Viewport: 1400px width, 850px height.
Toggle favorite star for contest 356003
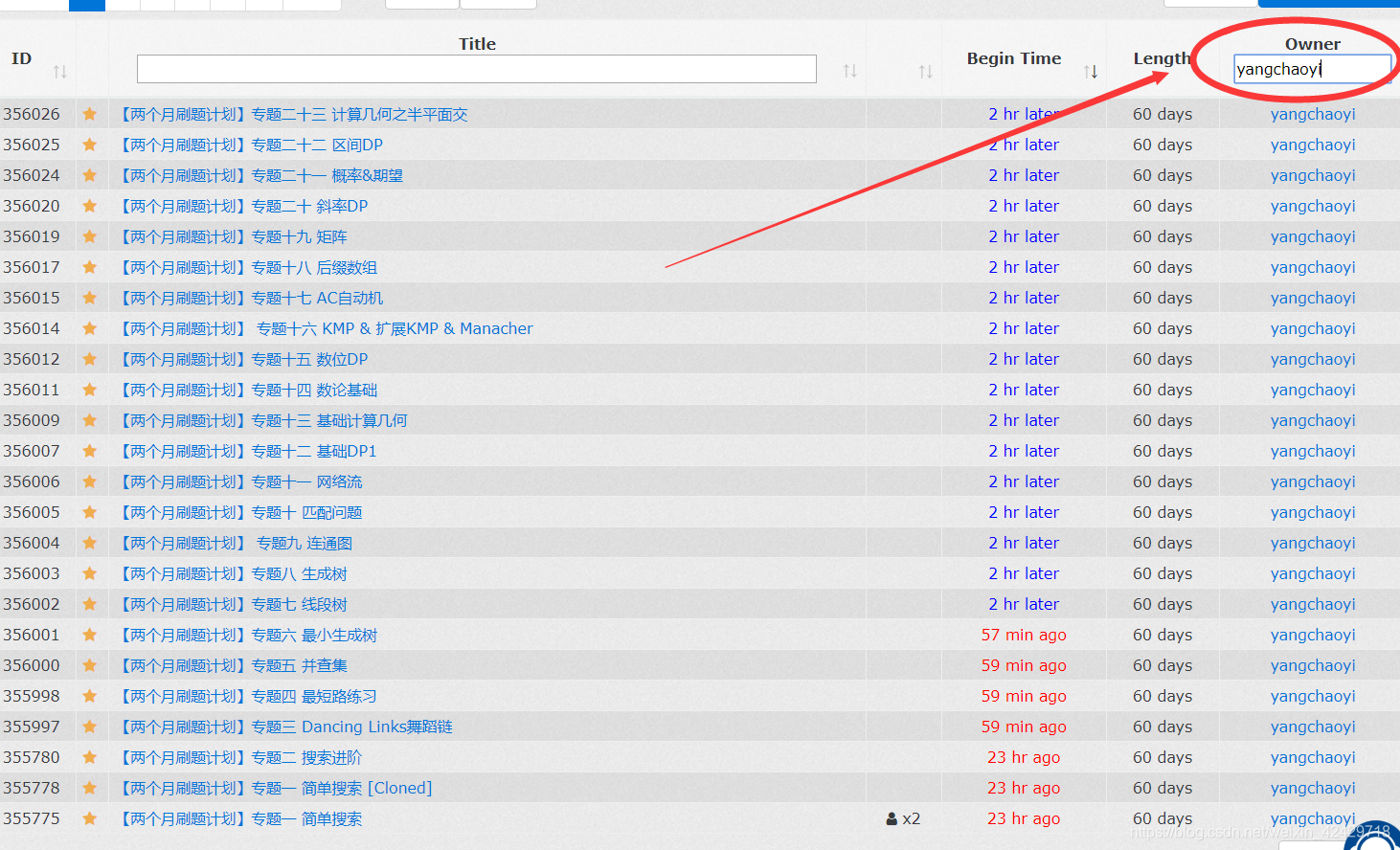click(90, 573)
